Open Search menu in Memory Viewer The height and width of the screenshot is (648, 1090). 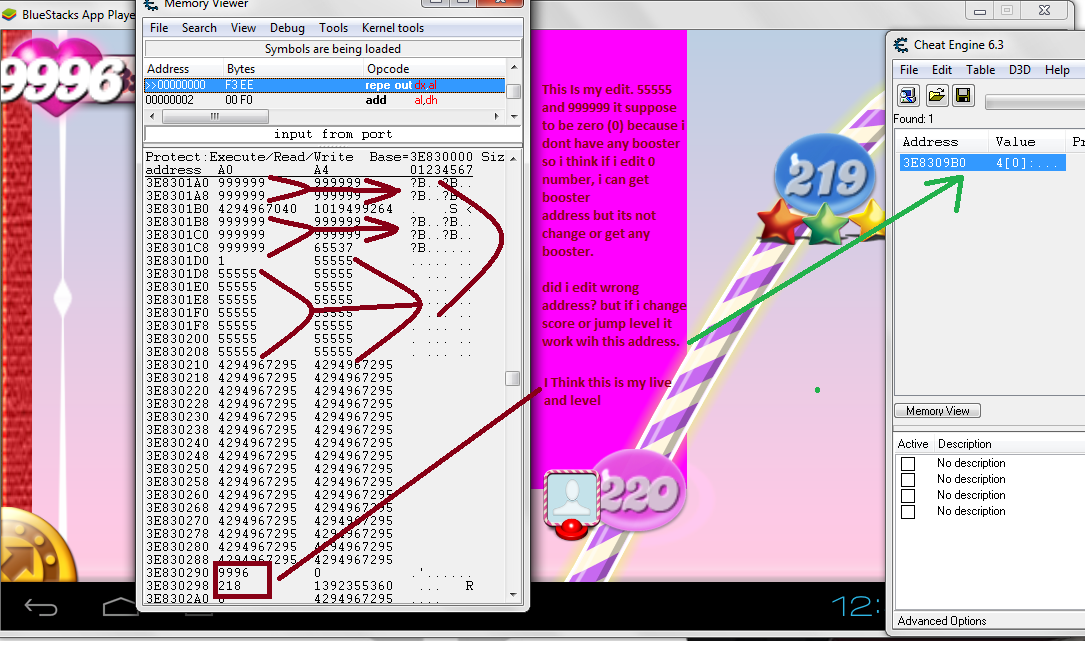(200, 28)
